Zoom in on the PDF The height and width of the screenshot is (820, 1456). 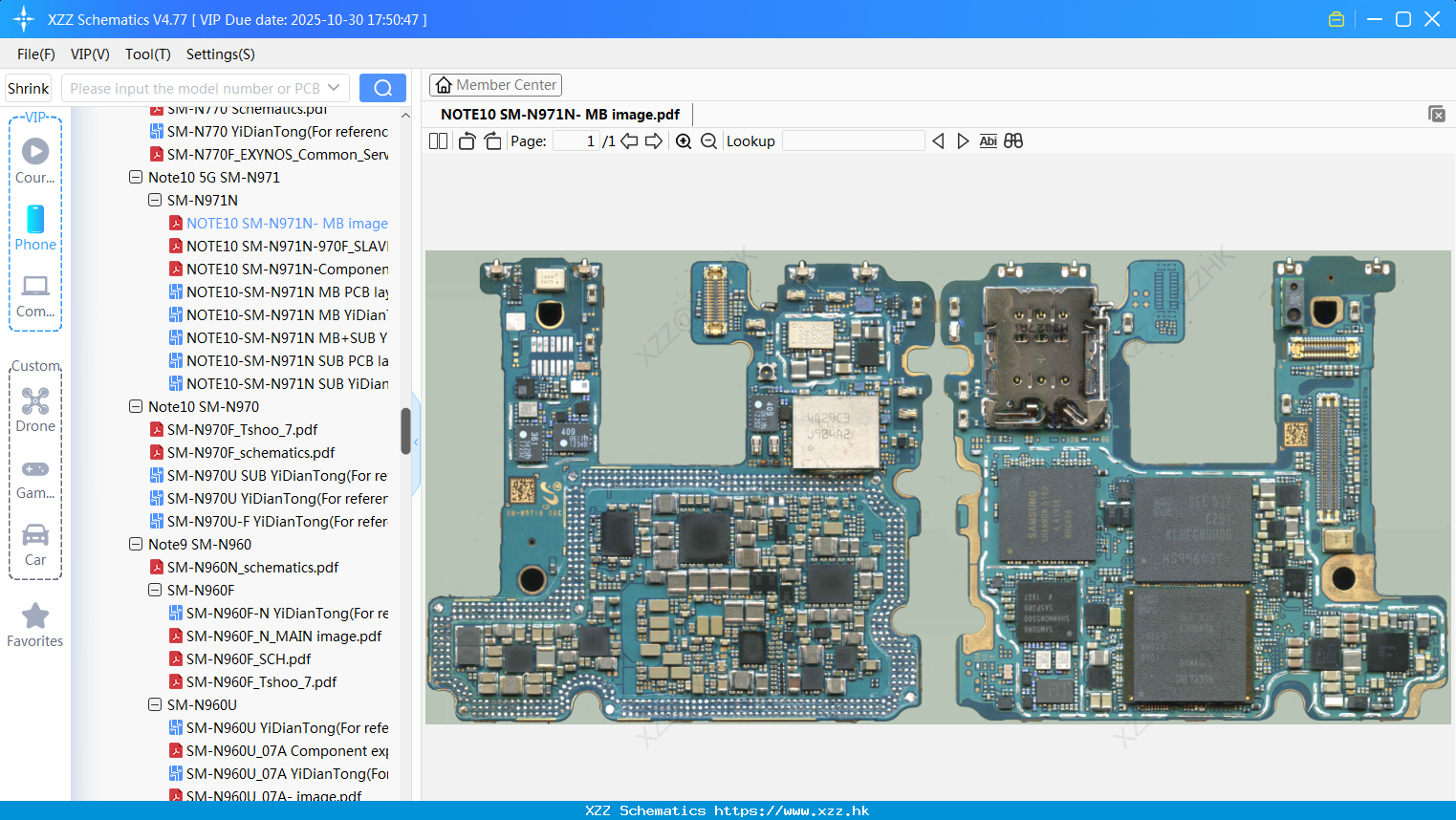(x=684, y=140)
